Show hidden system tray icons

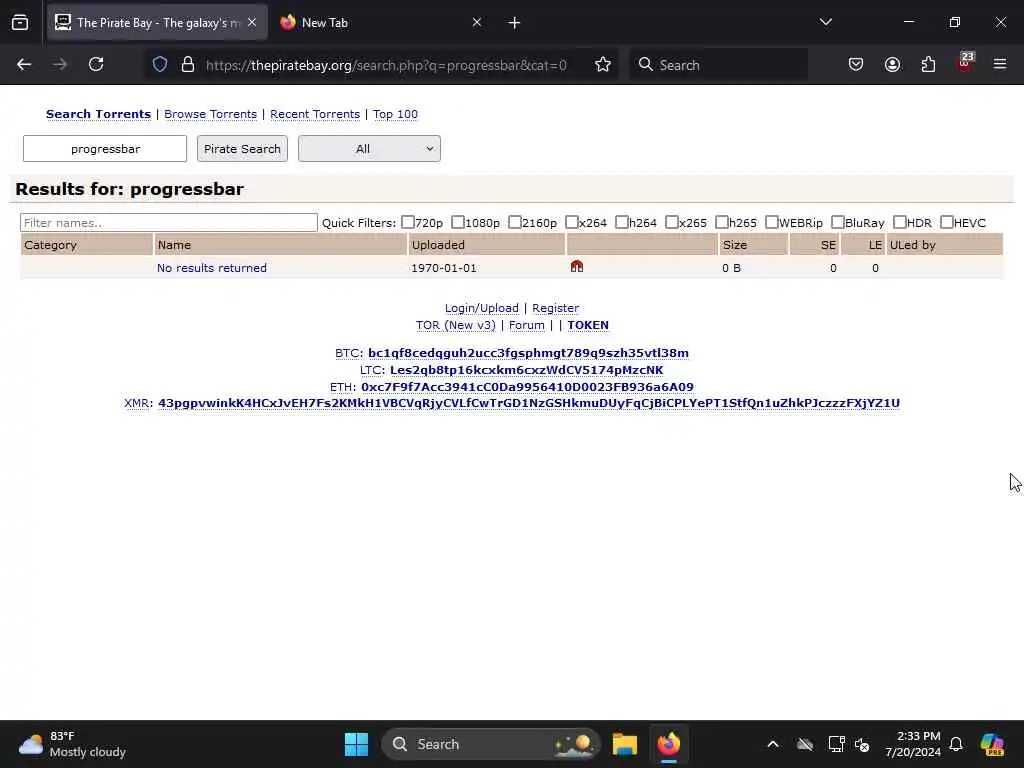click(x=773, y=744)
